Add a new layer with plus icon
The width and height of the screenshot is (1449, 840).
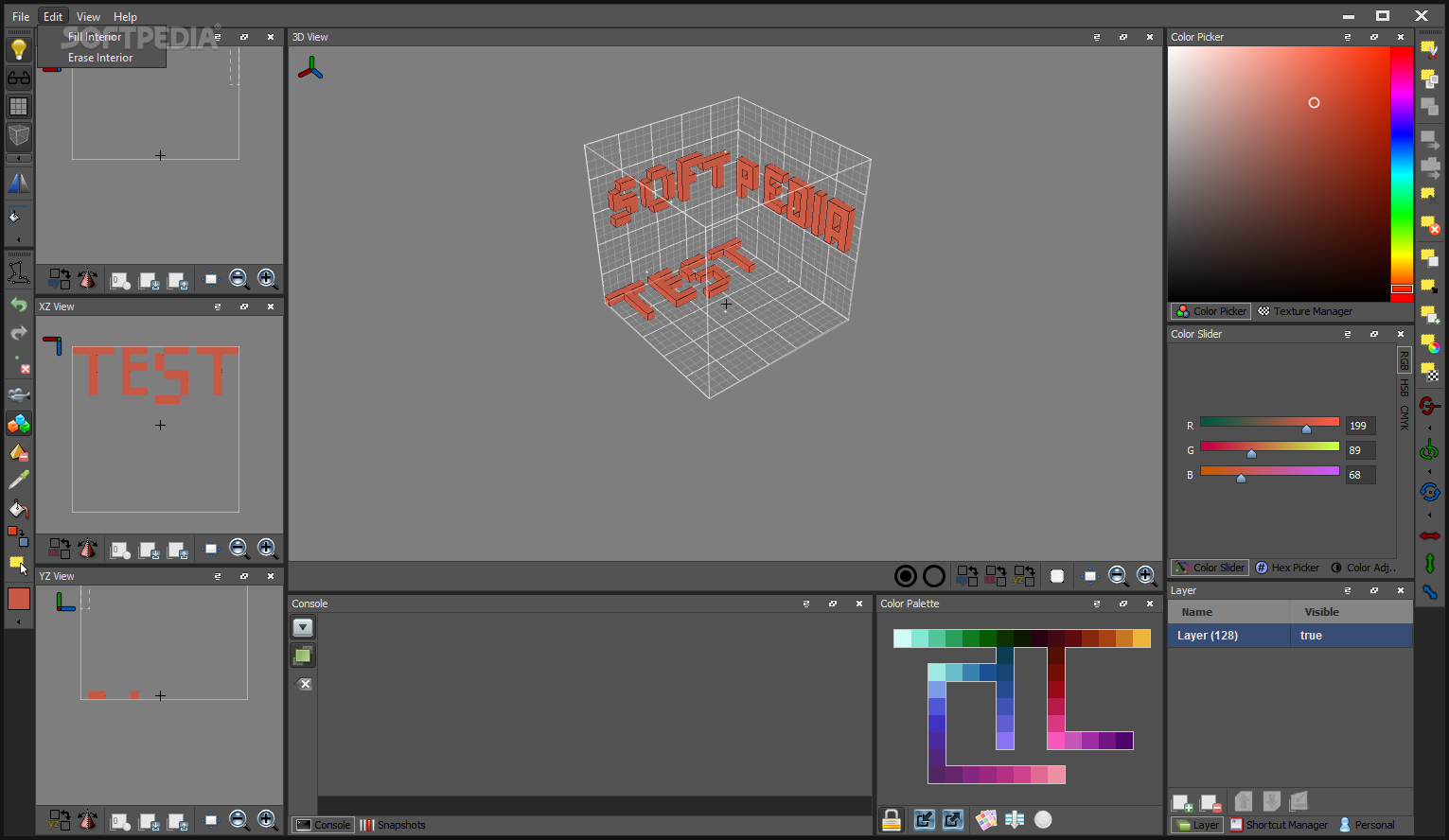[x=1183, y=803]
